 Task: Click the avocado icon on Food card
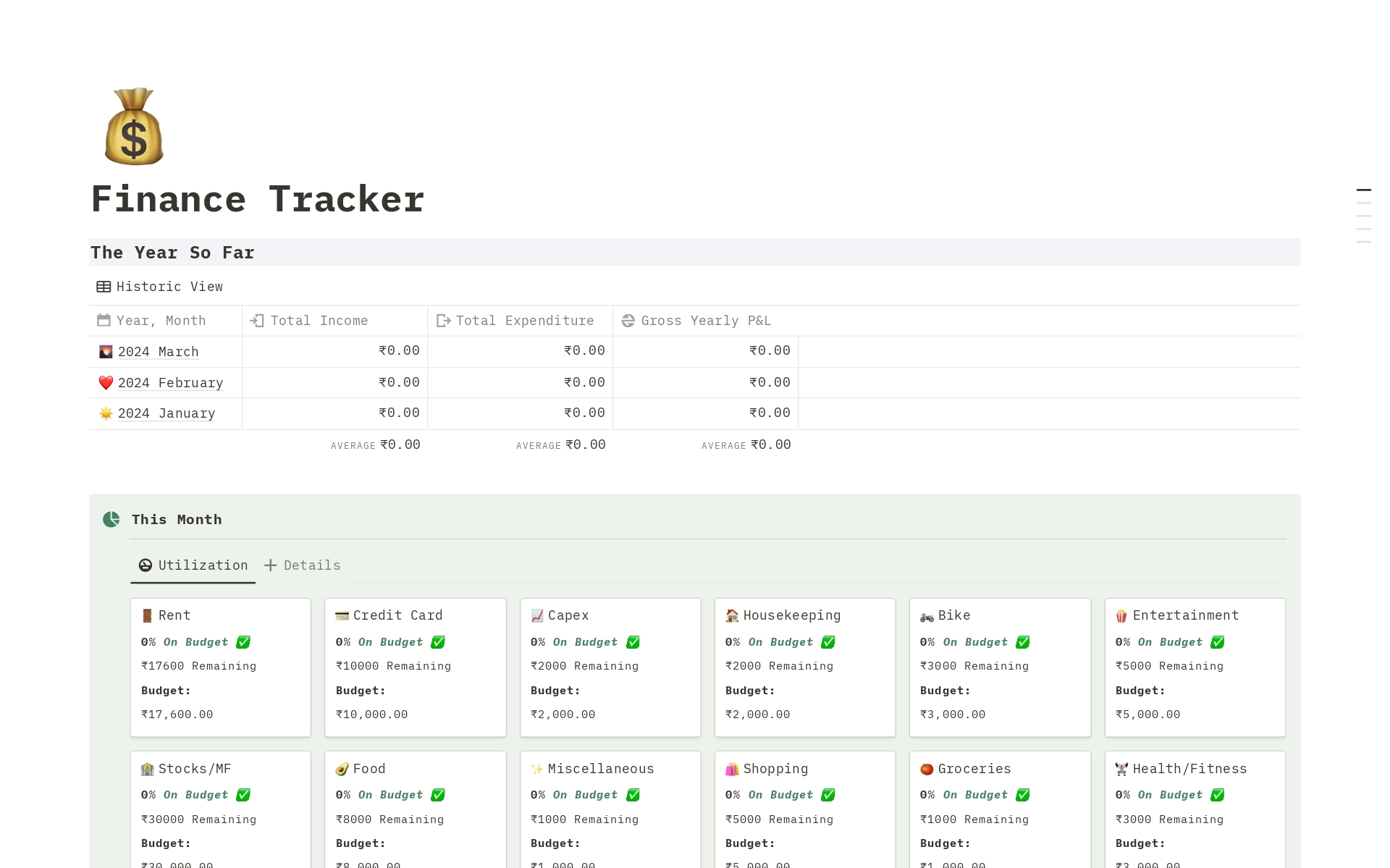click(342, 768)
